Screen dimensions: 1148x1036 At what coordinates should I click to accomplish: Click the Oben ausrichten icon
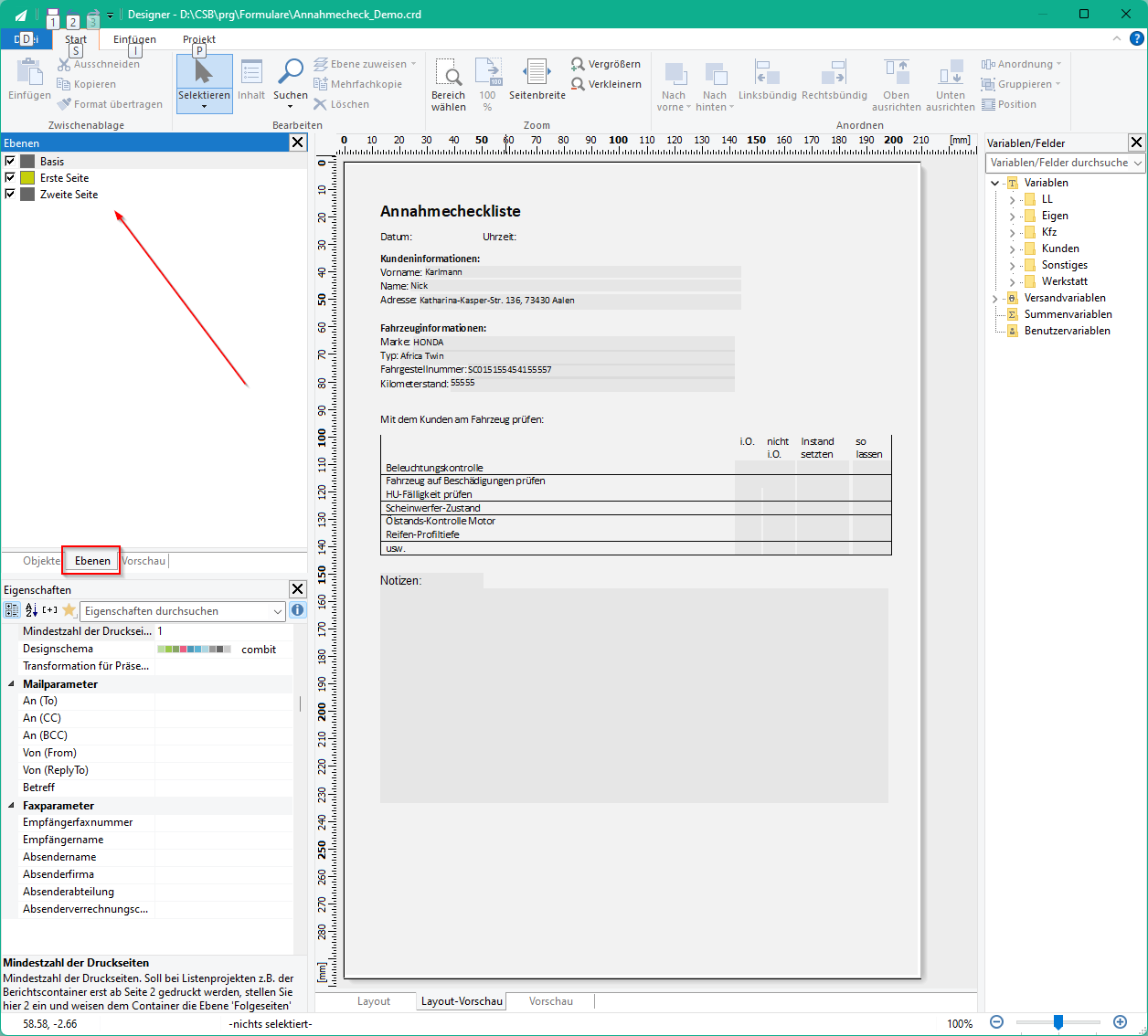897,72
